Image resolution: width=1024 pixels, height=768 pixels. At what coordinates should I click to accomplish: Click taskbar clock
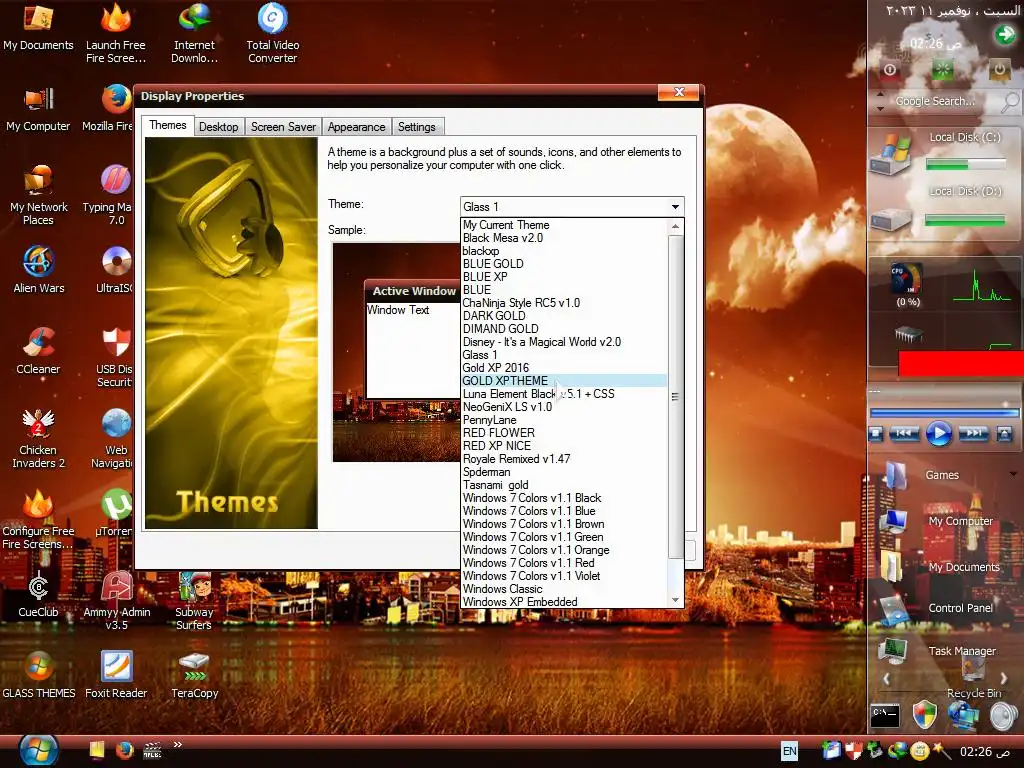(x=985, y=752)
